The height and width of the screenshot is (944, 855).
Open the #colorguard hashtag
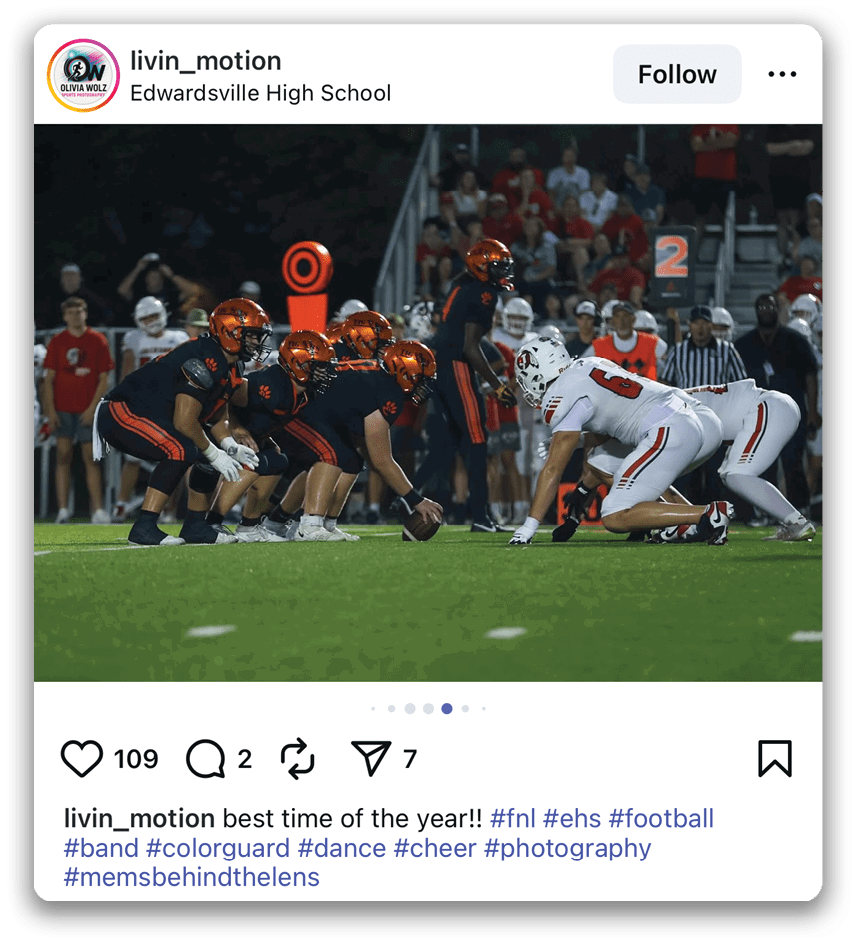coord(218,848)
